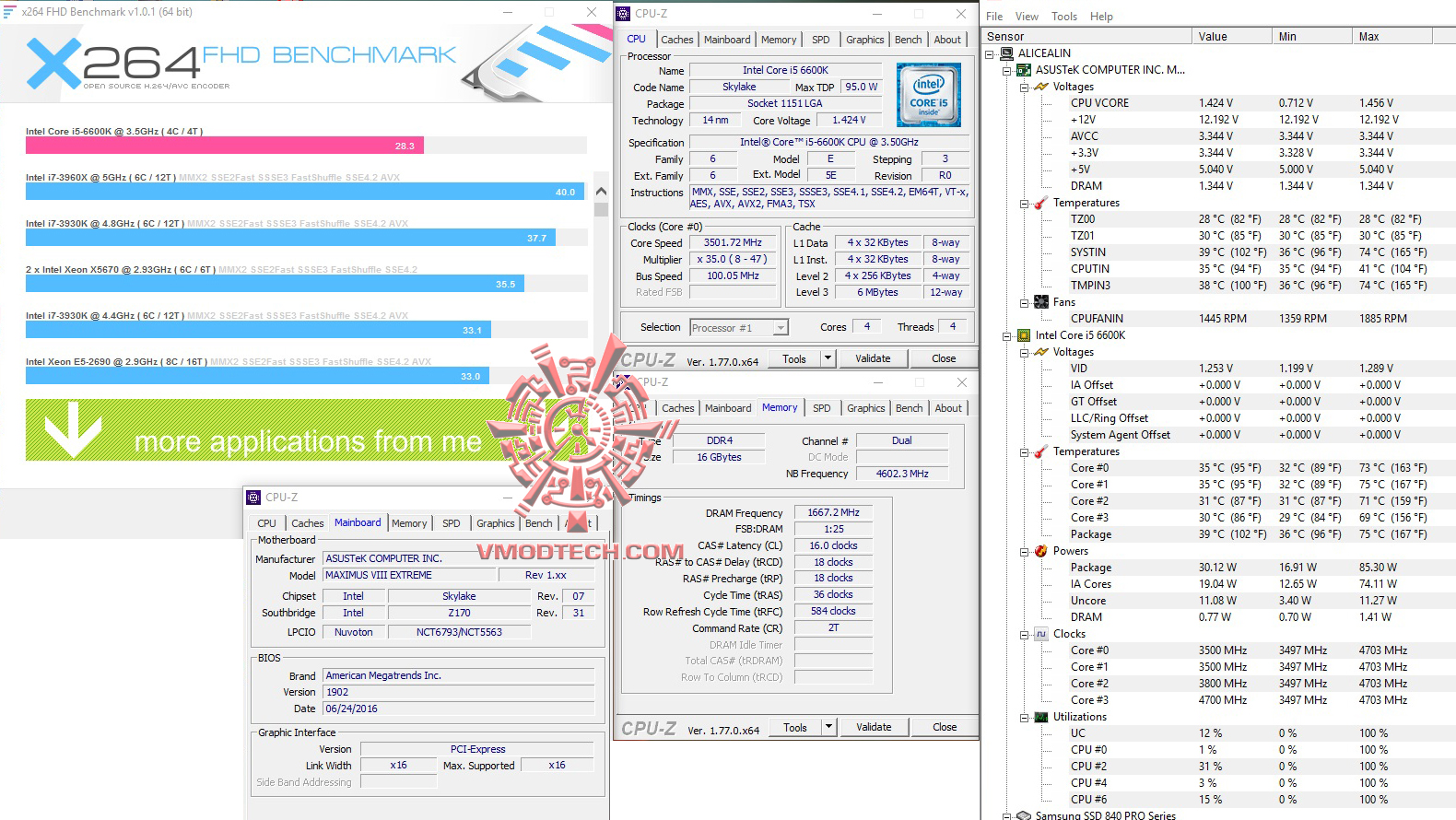Collapse the Fans node

point(1024,303)
